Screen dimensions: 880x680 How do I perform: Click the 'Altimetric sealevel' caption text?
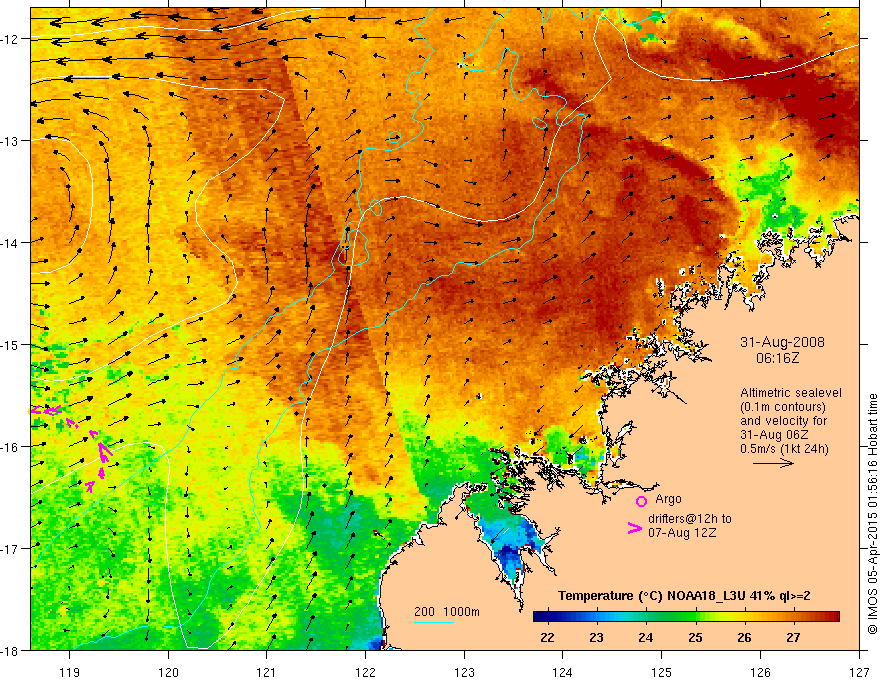coord(791,393)
